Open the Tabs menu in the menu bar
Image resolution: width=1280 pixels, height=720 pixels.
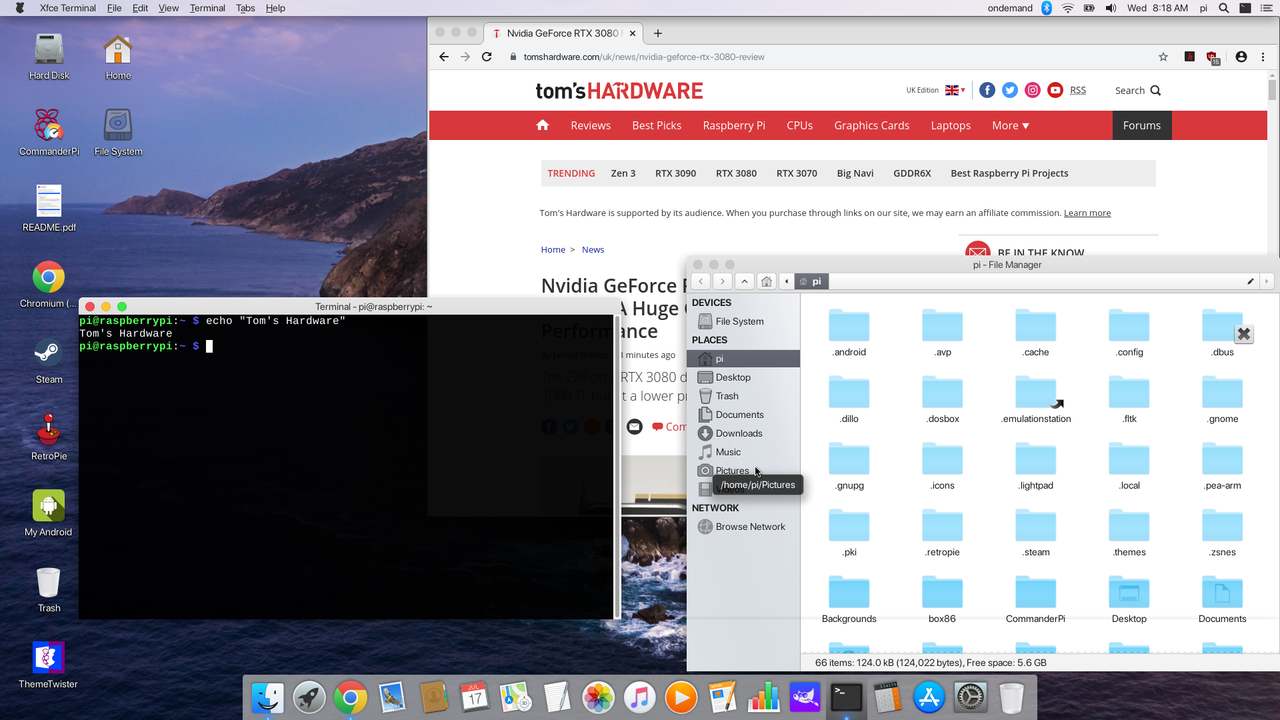click(x=245, y=8)
